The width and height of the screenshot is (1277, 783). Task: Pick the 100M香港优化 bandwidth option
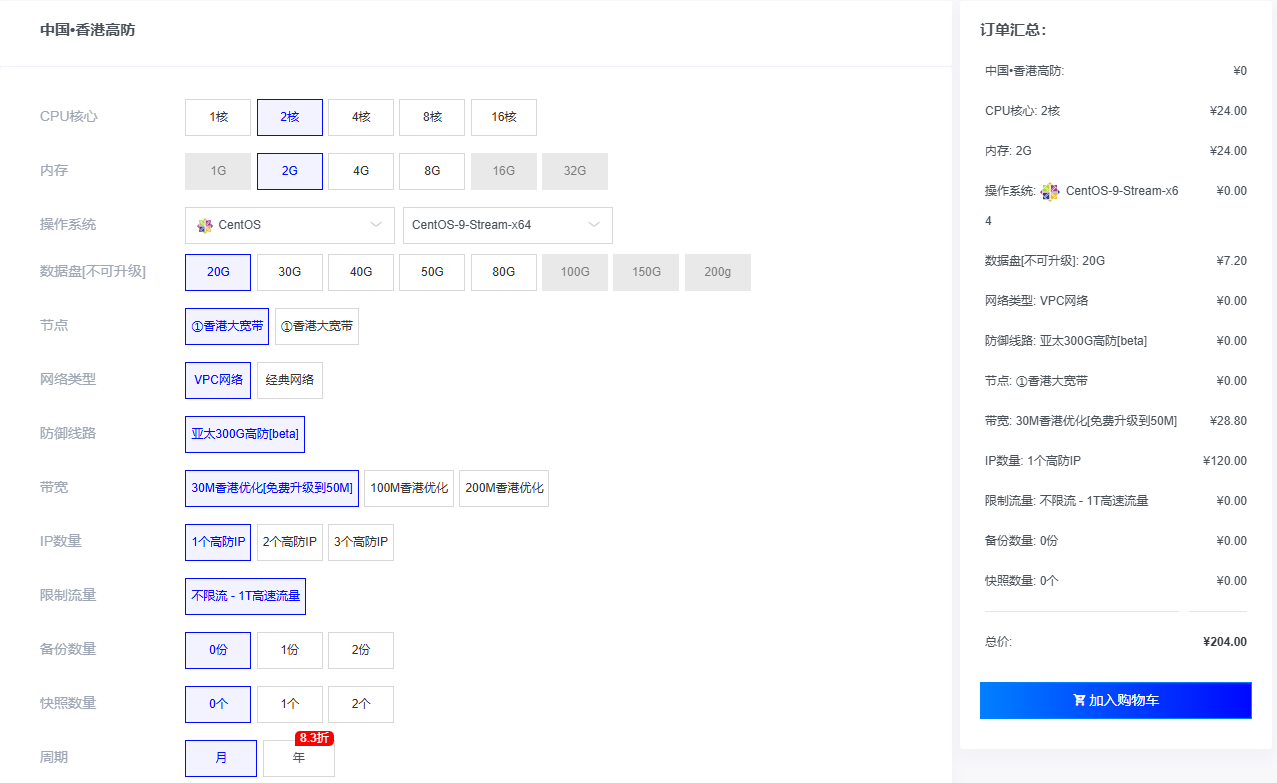(x=408, y=488)
